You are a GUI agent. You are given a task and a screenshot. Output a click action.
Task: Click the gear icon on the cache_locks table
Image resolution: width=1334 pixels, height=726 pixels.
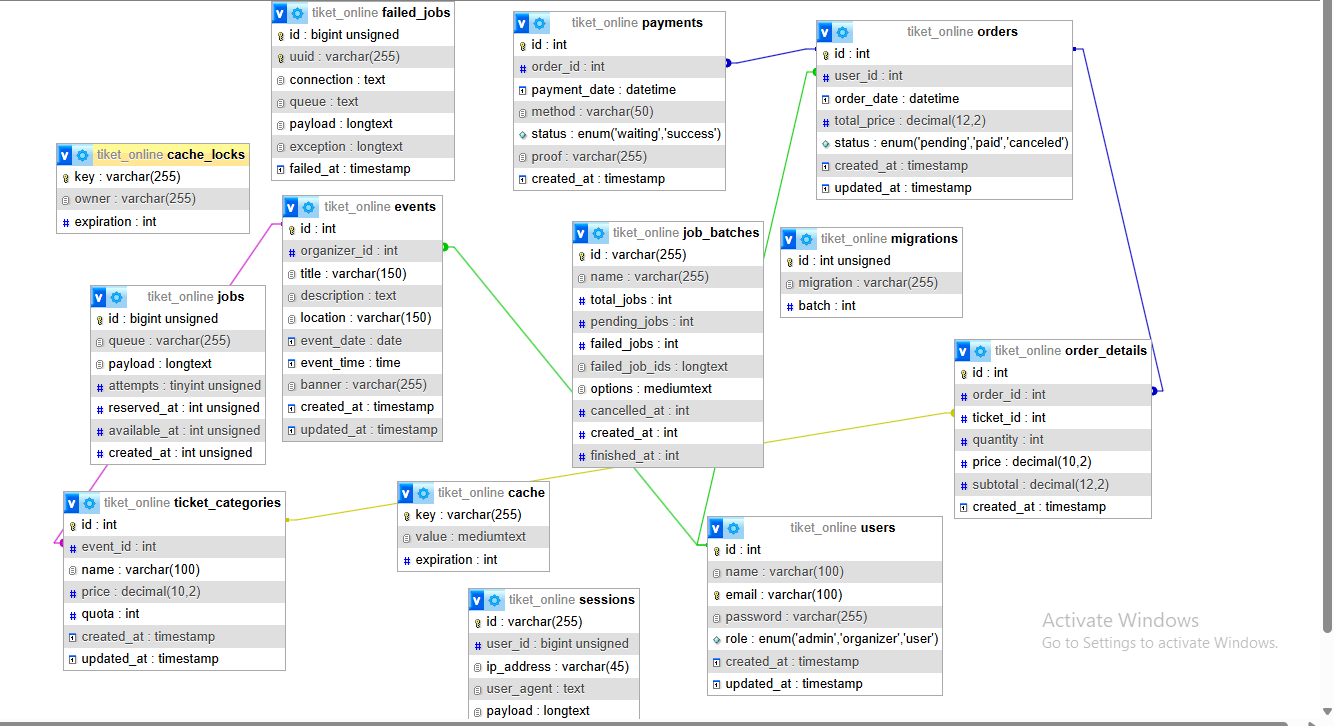[82, 155]
